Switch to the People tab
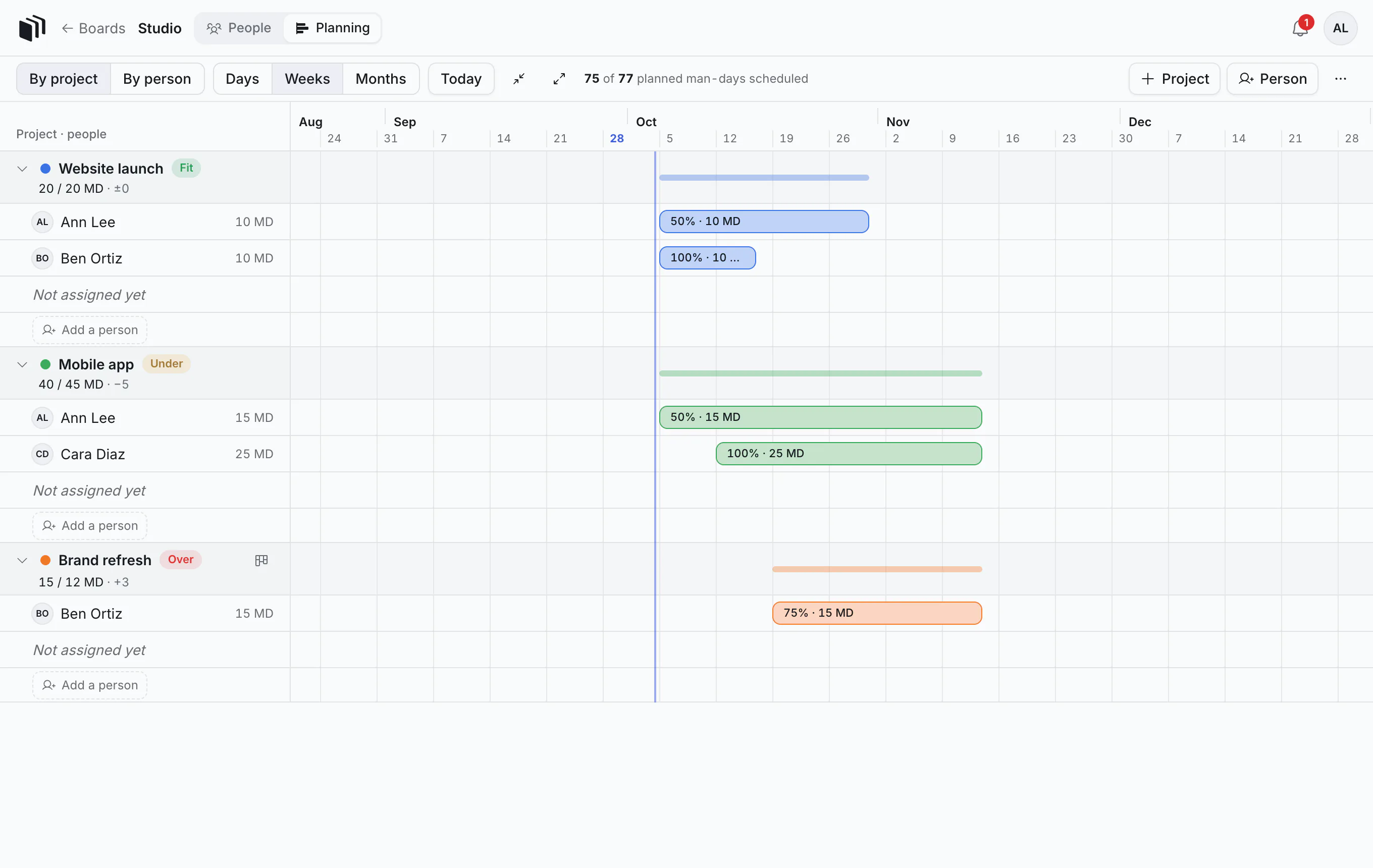Screen dimensions: 1373x868 (239, 28)
